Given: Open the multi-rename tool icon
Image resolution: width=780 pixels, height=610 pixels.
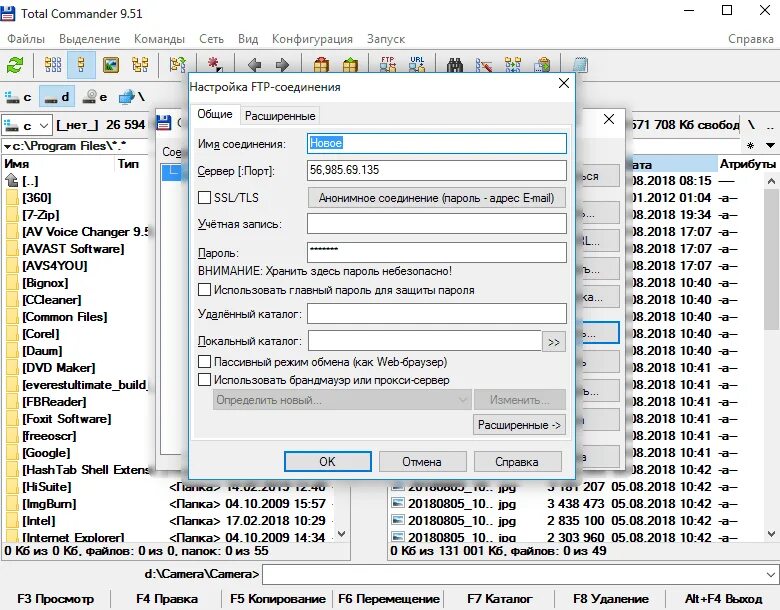Looking at the screenshot, I should coord(484,65).
